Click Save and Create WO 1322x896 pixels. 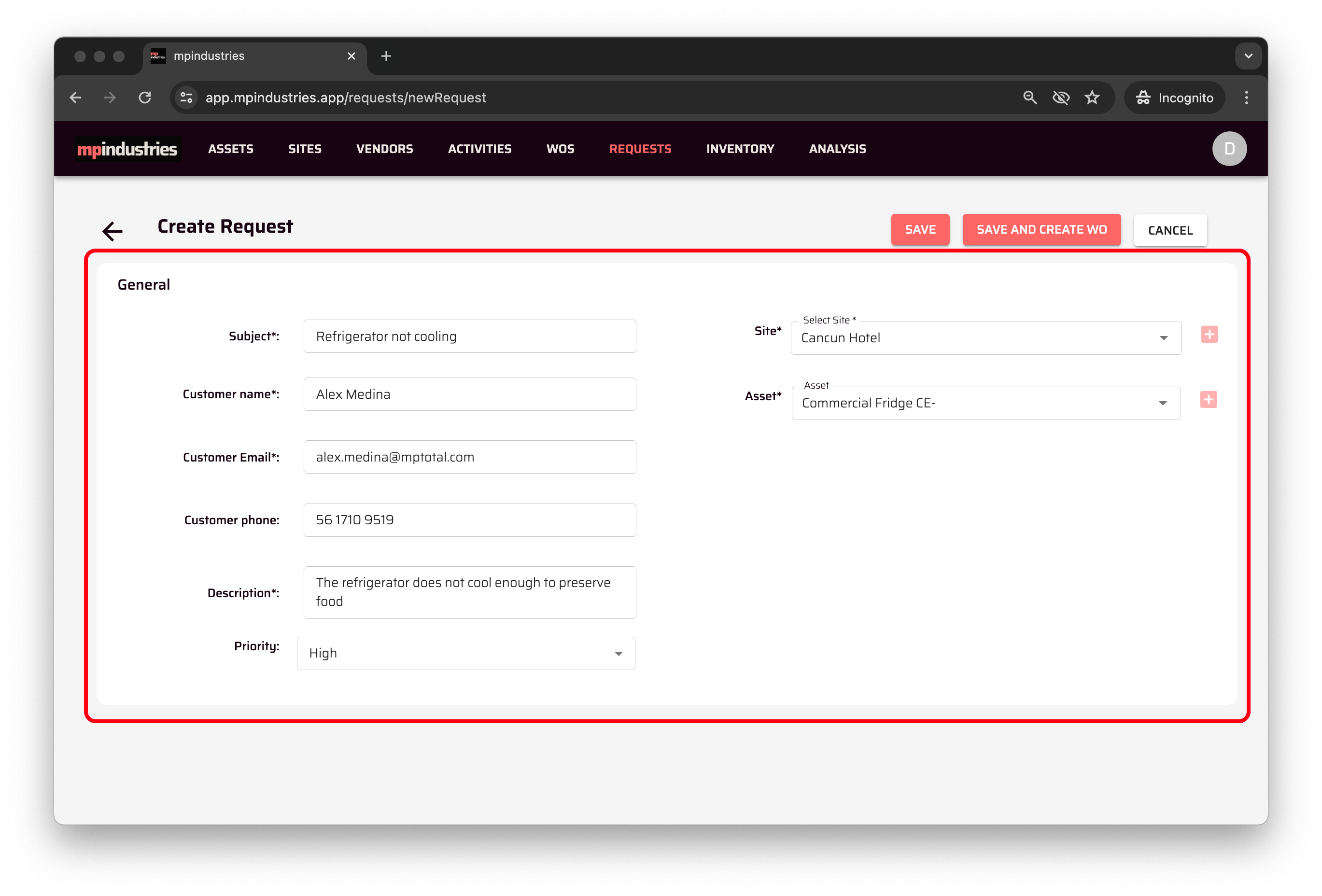point(1041,230)
